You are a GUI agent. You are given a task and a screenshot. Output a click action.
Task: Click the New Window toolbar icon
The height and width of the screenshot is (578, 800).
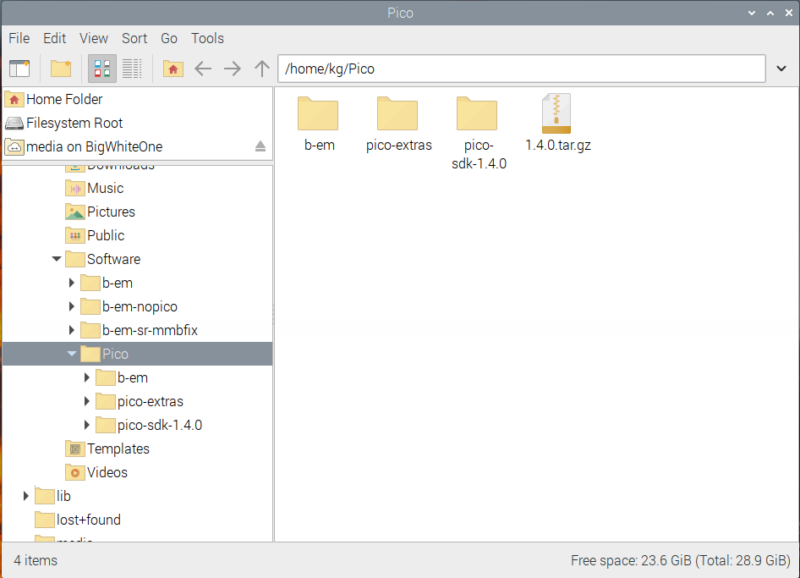pyautogui.click(x=19, y=68)
